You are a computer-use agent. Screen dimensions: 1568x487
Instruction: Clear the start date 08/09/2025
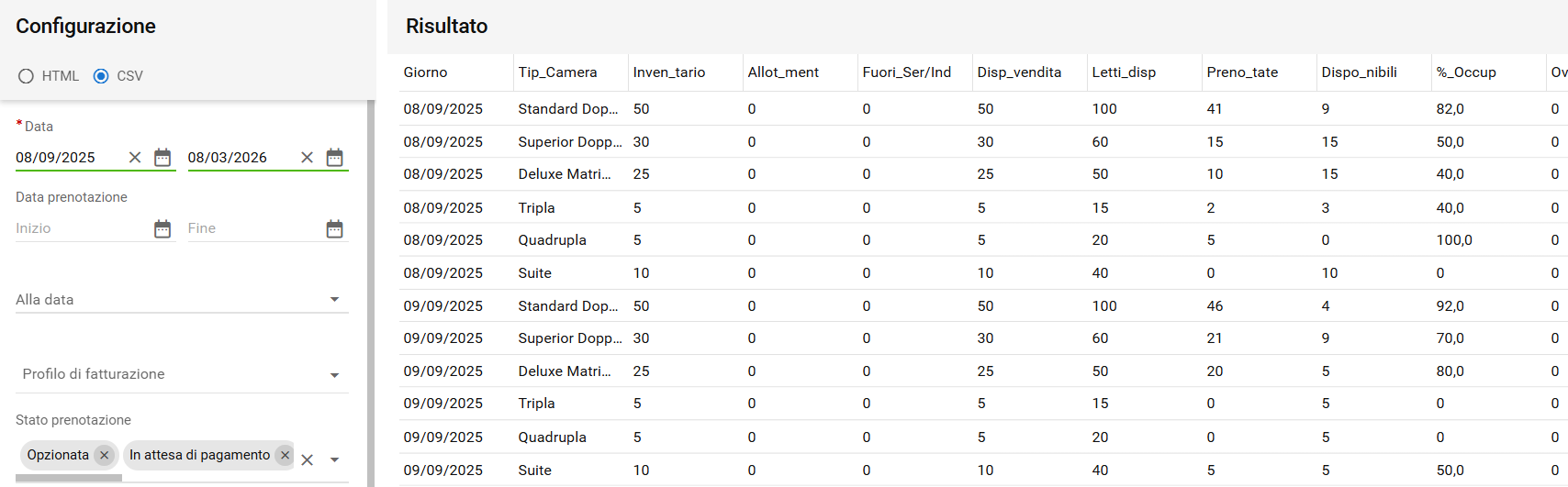[135, 158]
